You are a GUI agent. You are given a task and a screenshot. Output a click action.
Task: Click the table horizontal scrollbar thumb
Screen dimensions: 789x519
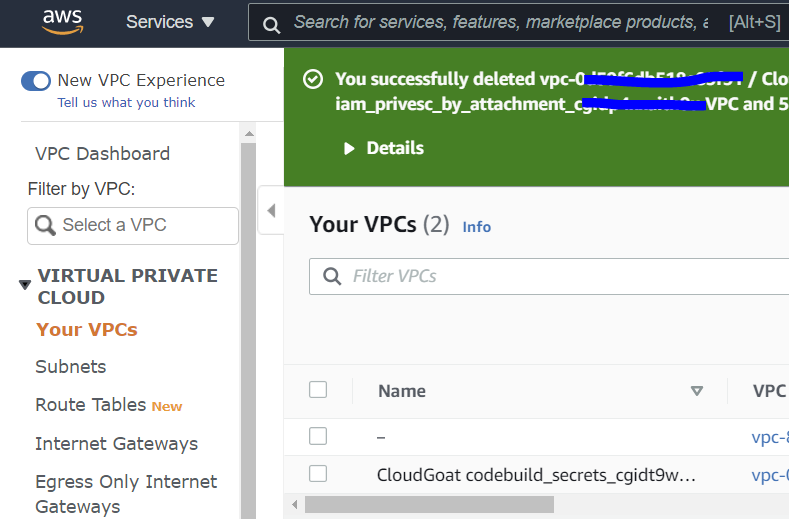429,504
